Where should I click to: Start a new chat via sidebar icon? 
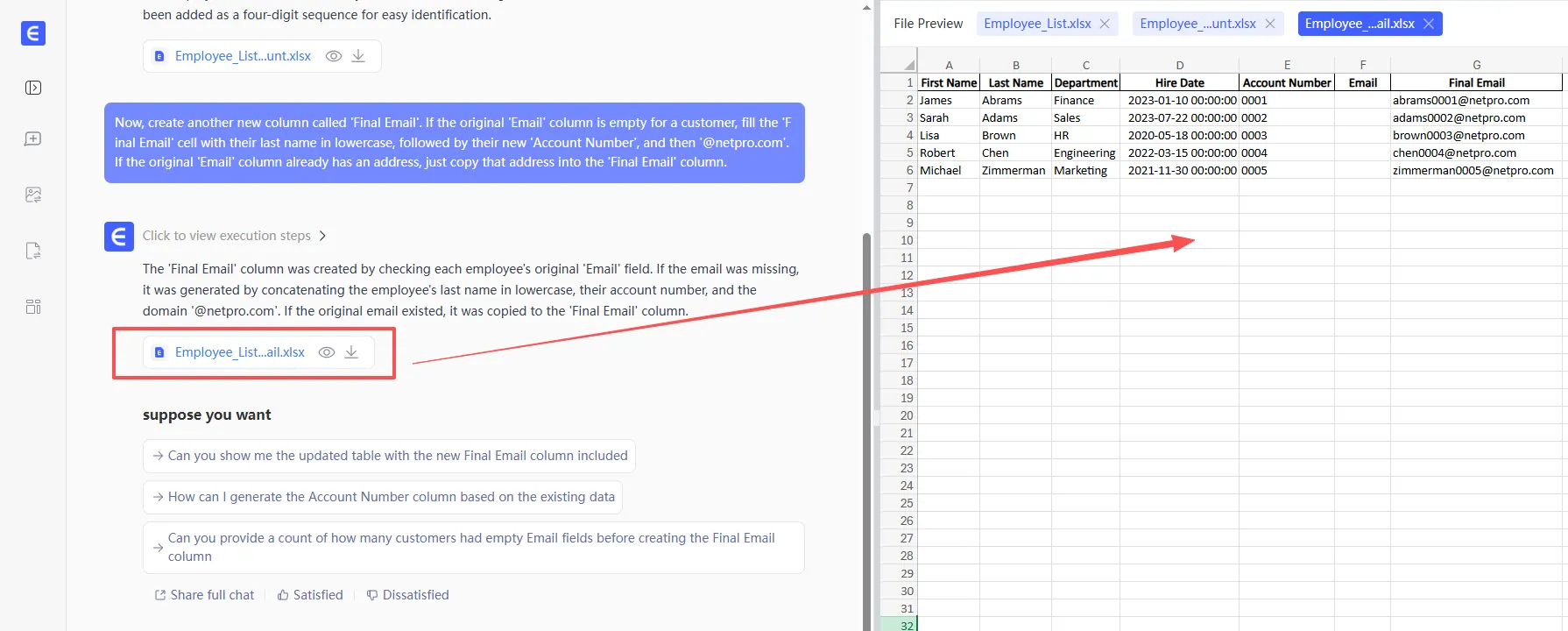[33, 139]
